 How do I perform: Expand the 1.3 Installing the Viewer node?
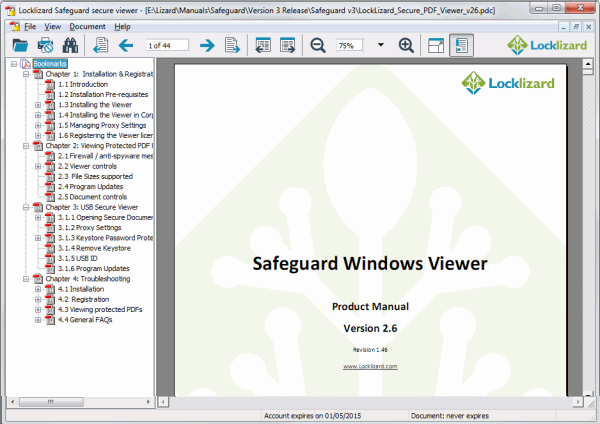click(x=38, y=104)
